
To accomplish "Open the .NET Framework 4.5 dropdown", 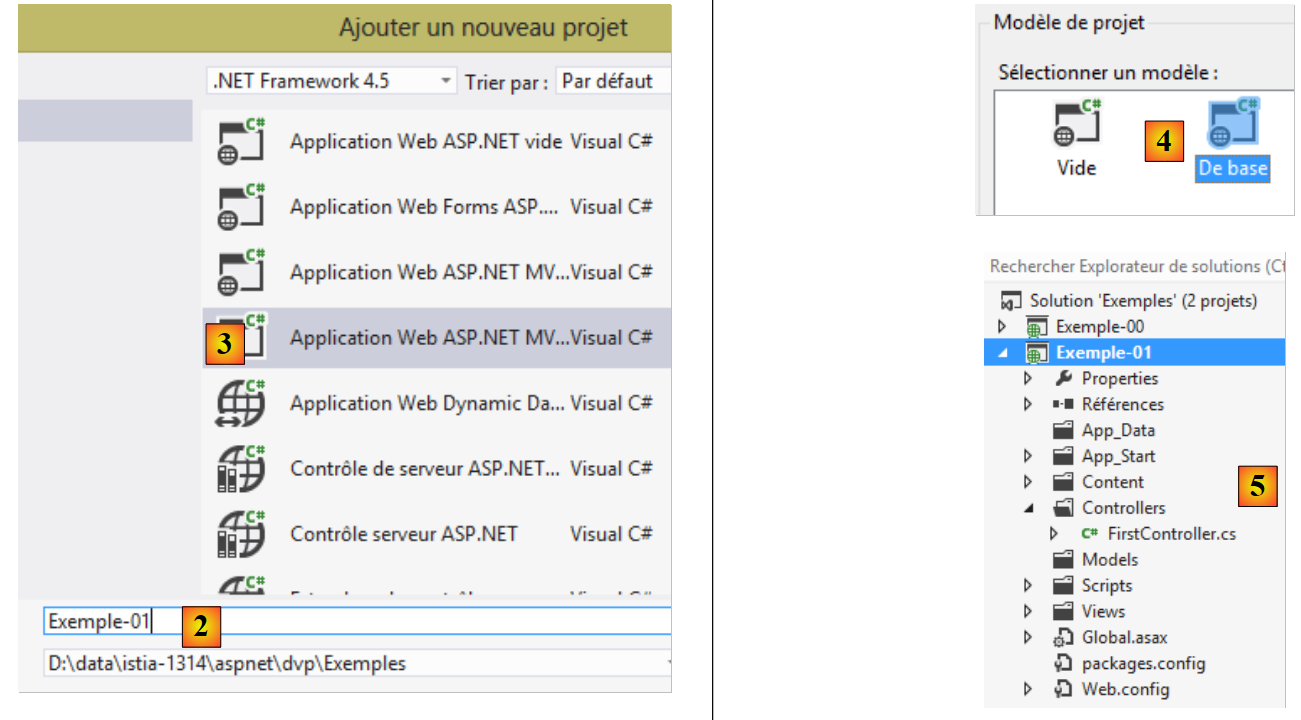I will 330,81.
